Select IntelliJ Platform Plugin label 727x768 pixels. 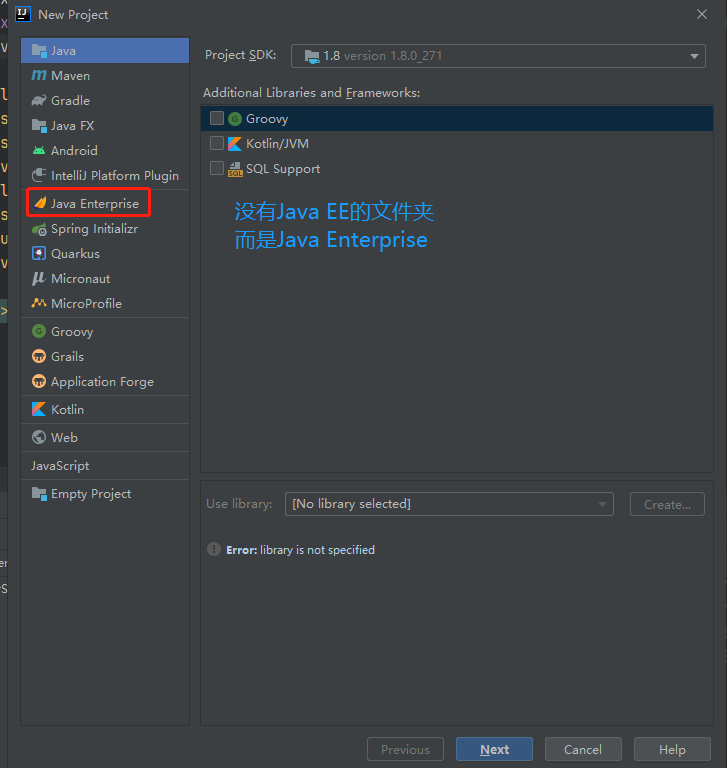click(115, 176)
